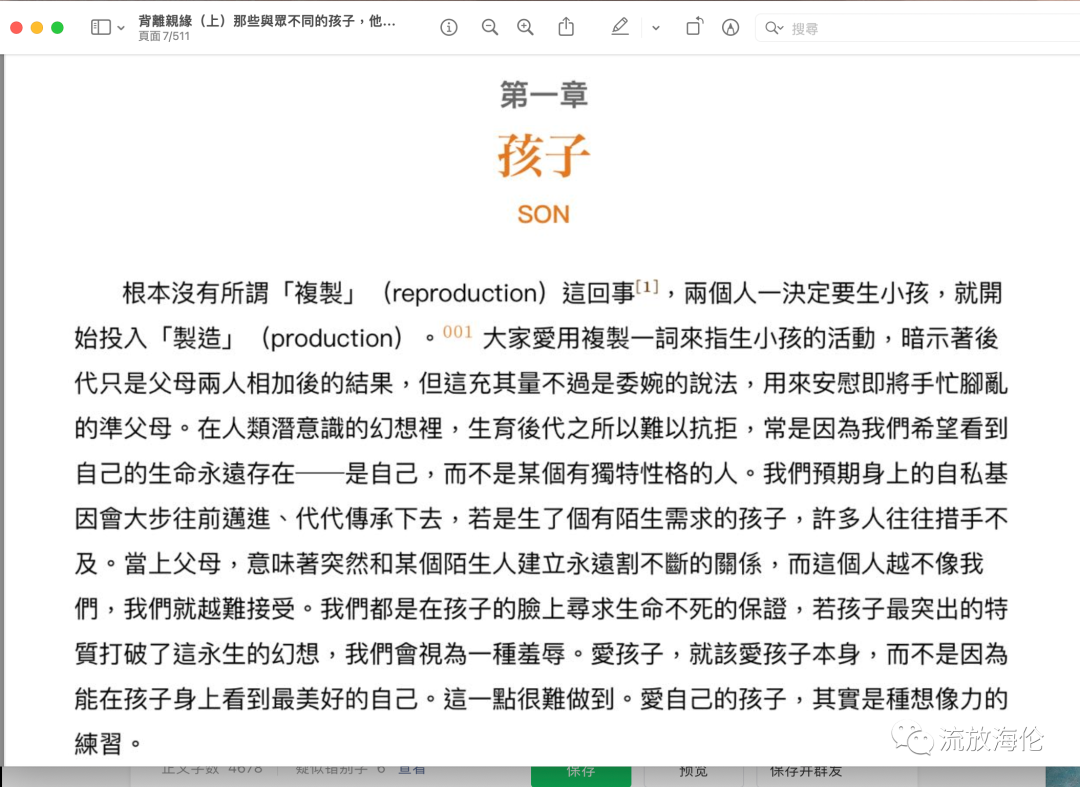Open the sidebar view options chevron
This screenshot has height=787, width=1080.
pyautogui.click(x=121, y=28)
